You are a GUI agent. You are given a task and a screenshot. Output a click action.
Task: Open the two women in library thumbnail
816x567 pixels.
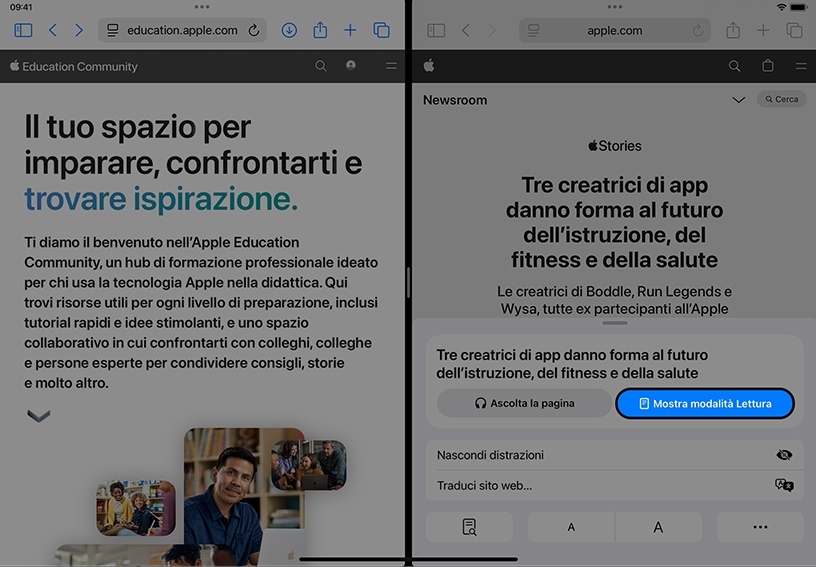point(135,508)
